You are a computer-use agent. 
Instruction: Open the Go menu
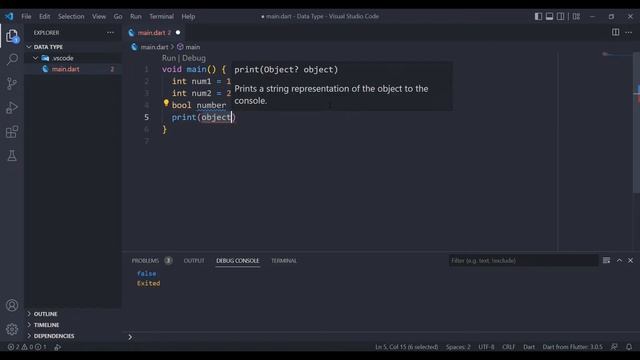pyautogui.click(x=118, y=16)
